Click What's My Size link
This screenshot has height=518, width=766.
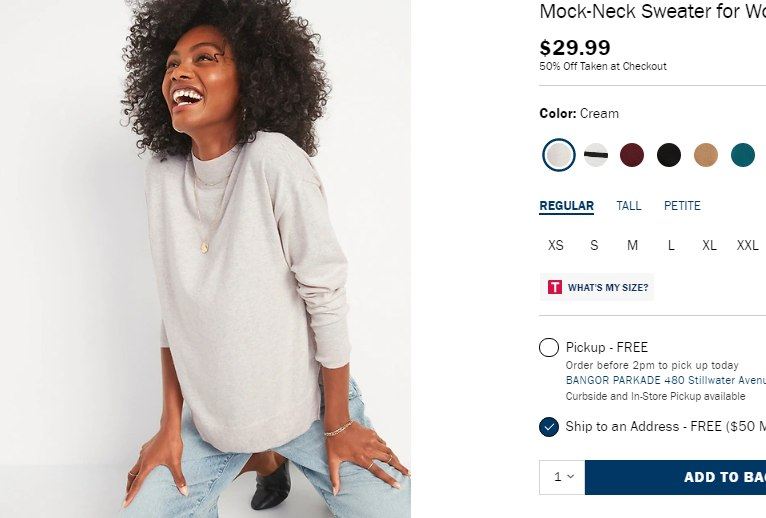(x=607, y=288)
